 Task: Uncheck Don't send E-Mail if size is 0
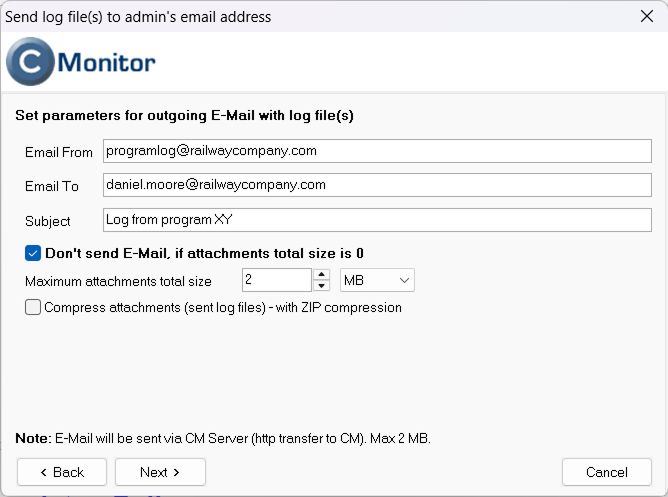[33, 253]
